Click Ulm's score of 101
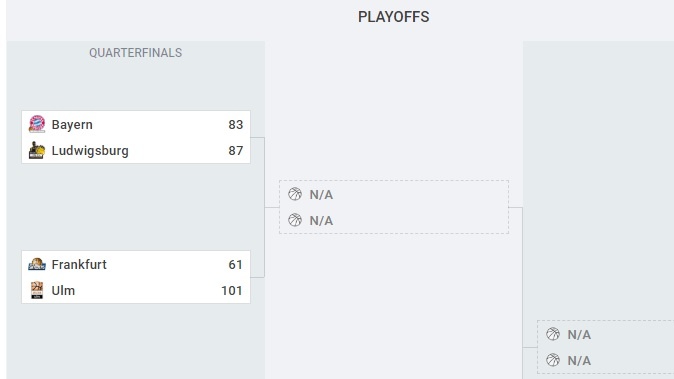 tap(232, 291)
